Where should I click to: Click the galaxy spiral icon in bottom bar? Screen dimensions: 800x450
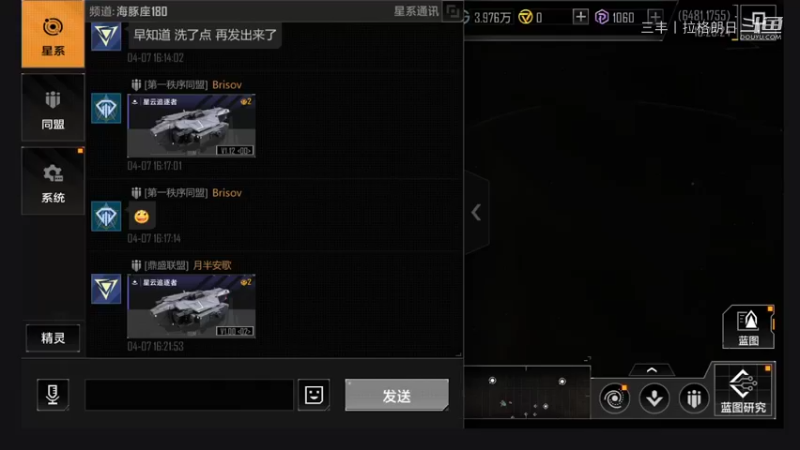click(x=614, y=398)
